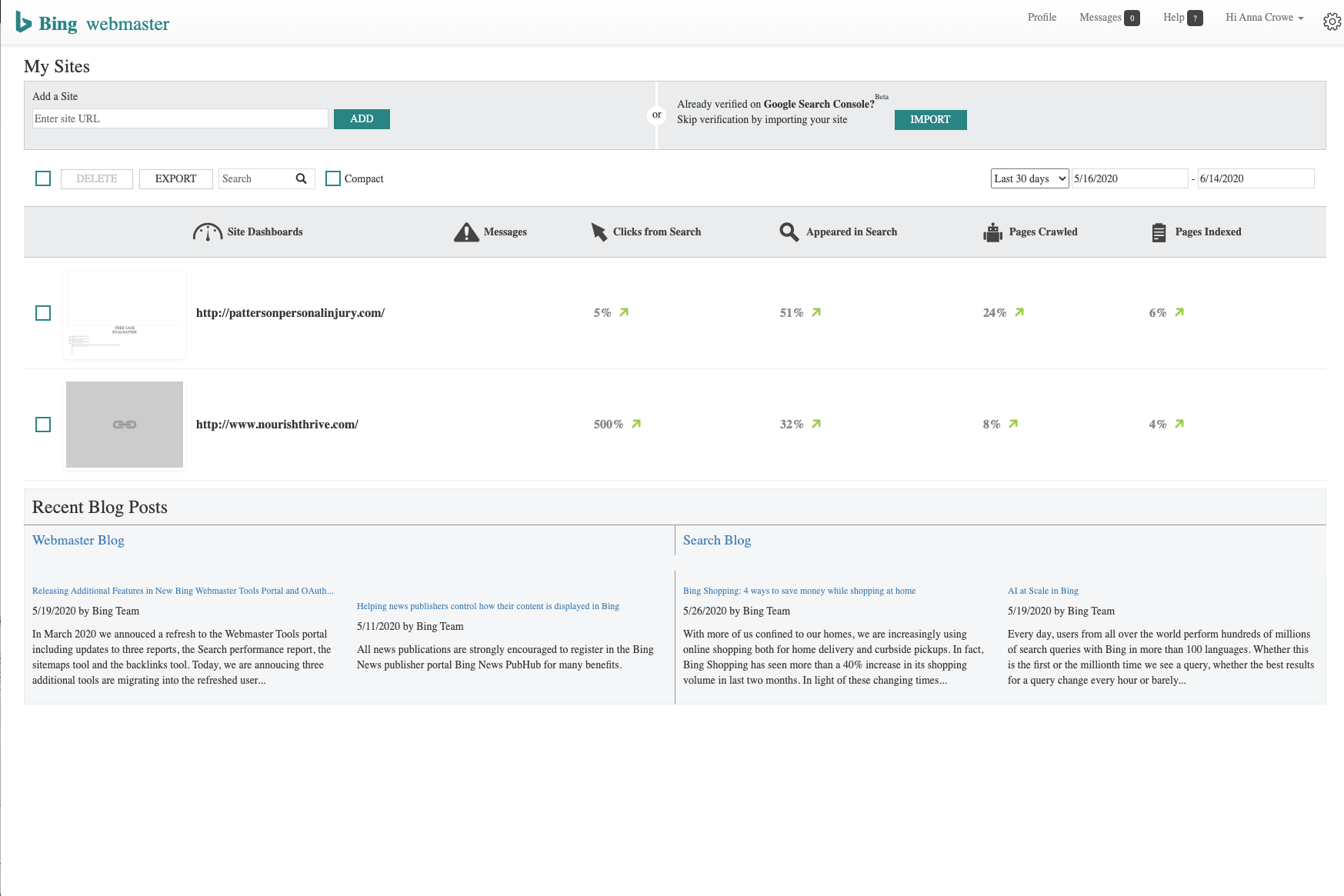
Task: Open settings via the gear icon
Action: point(1331,22)
